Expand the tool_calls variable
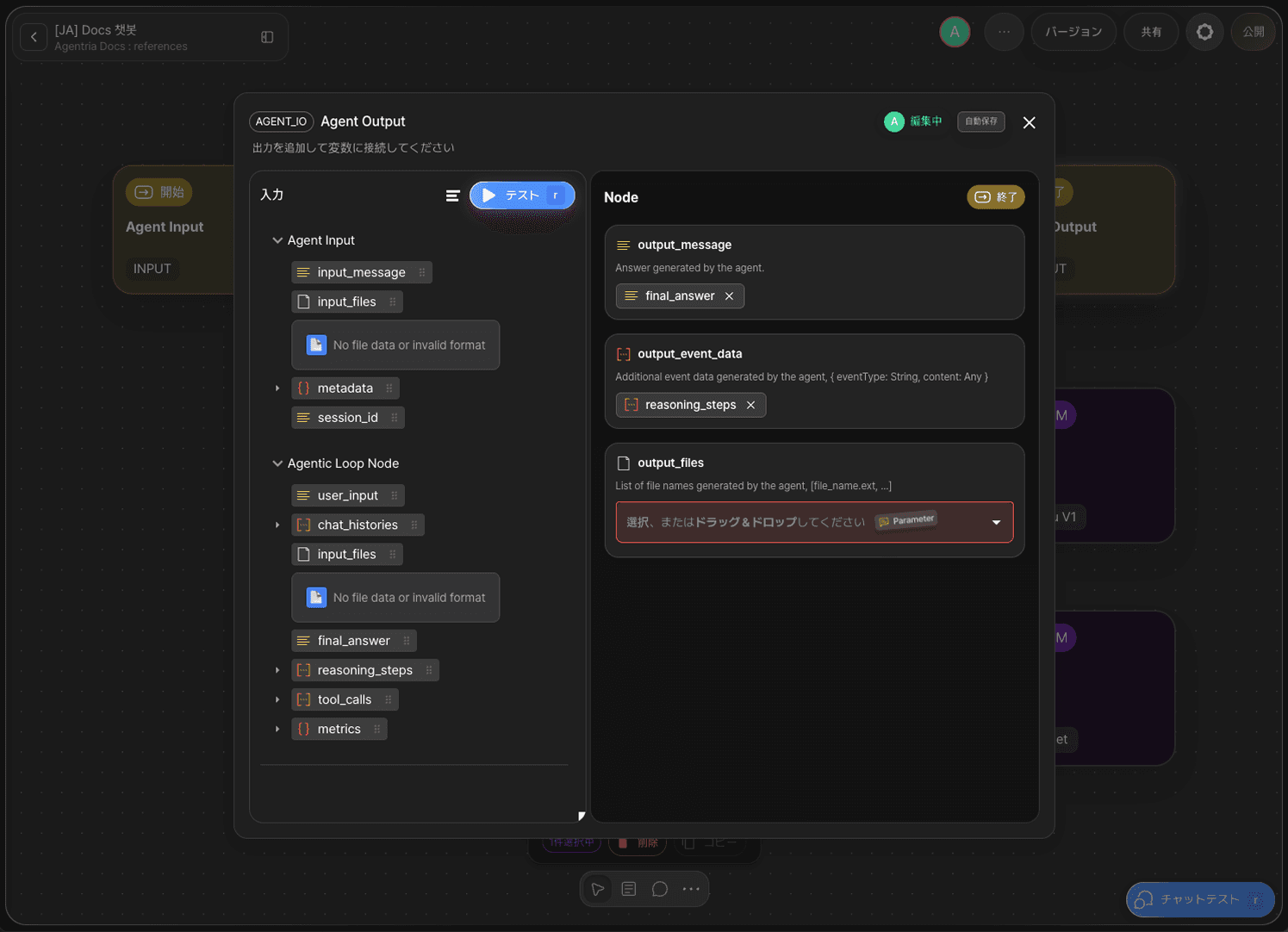The height and width of the screenshot is (932, 1288). click(x=277, y=699)
